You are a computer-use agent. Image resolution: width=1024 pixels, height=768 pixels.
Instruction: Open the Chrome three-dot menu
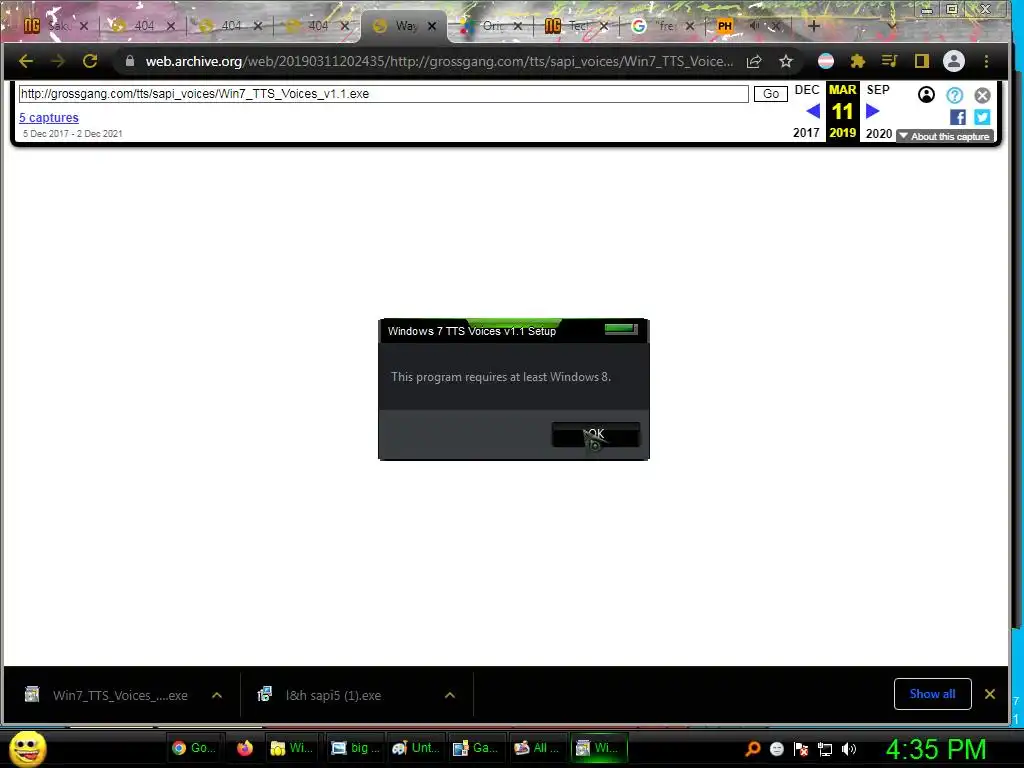coord(986,61)
